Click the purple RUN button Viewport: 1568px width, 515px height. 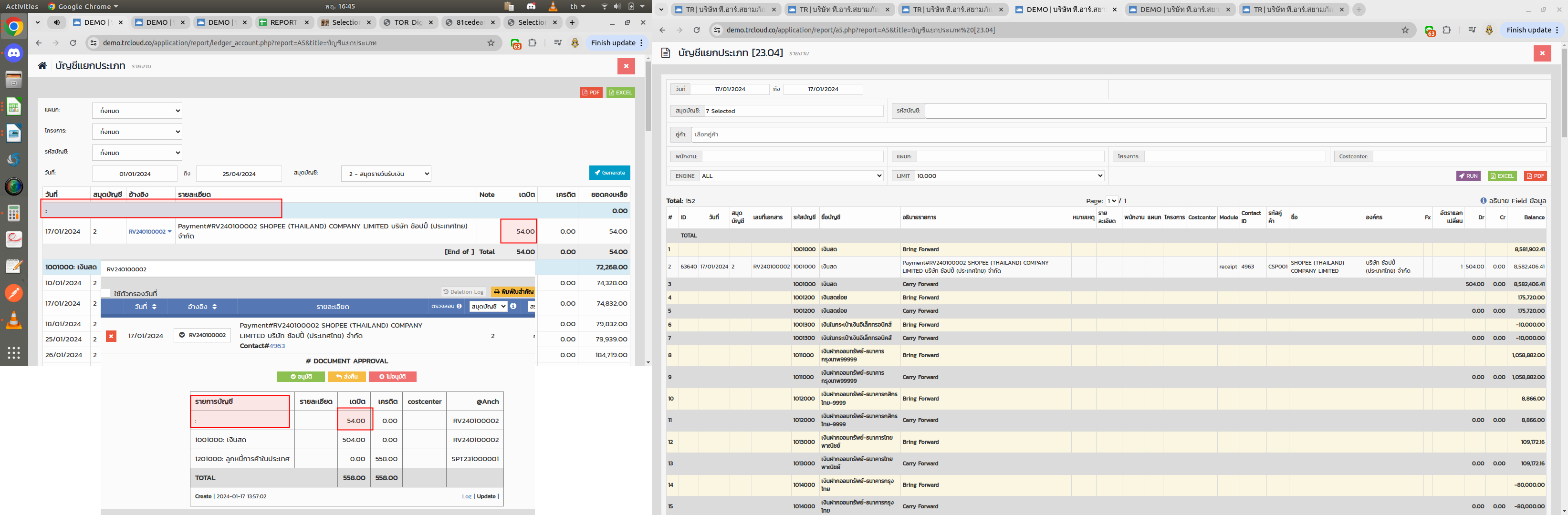click(1468, 176)
